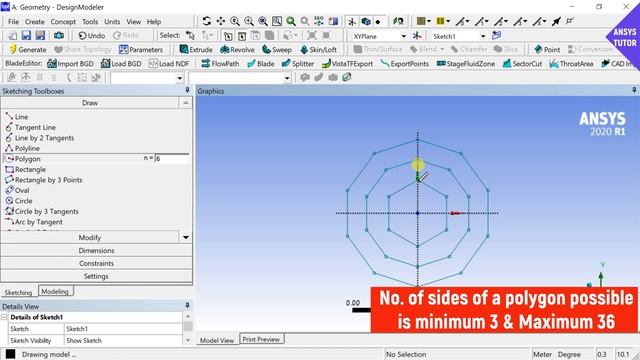Toggle display points dot icon
This screenshot has width=640, height=360.
(x=378, y=21)
